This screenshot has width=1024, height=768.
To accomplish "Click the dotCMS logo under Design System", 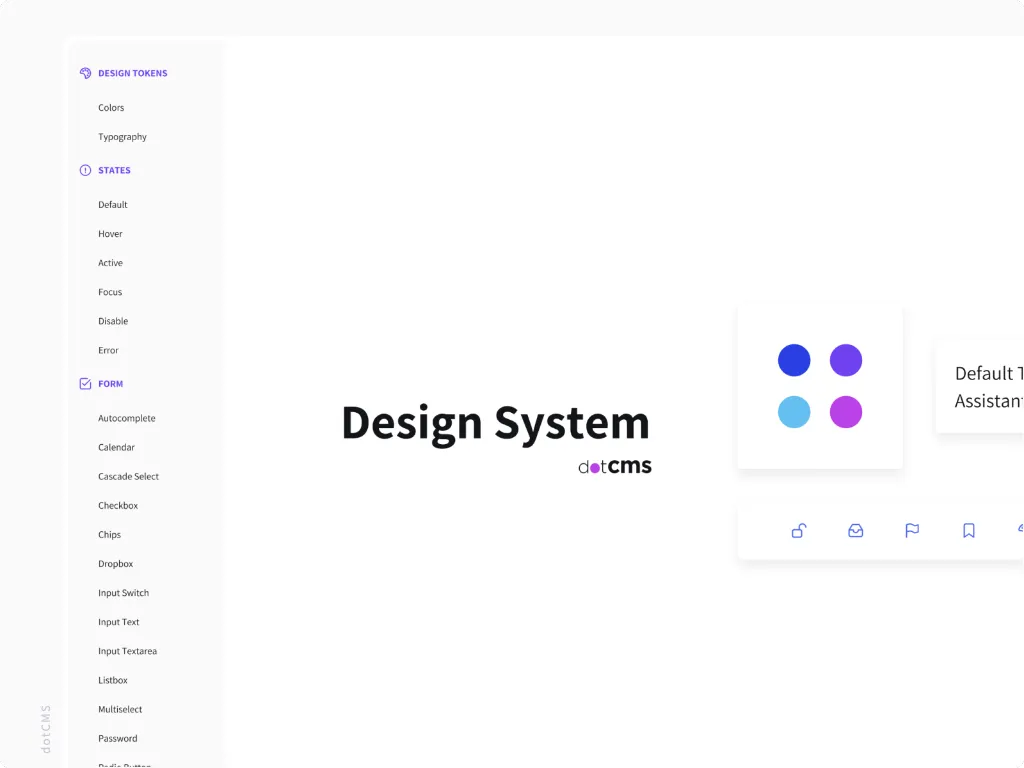I will point(614,466).
